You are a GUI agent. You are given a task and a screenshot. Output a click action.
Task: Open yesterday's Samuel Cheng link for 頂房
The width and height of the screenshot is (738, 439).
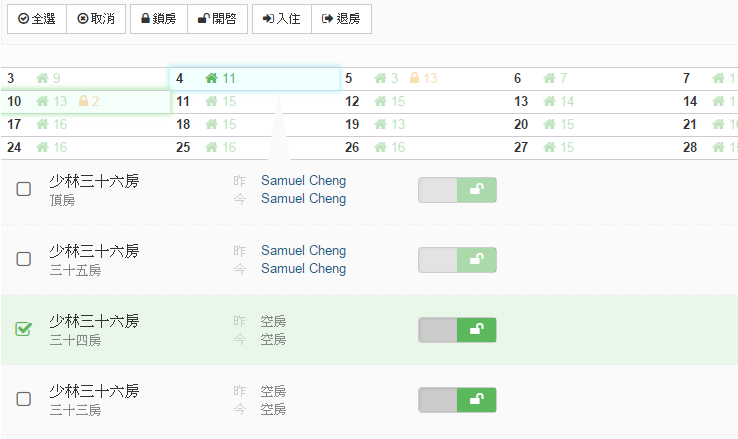303,181
